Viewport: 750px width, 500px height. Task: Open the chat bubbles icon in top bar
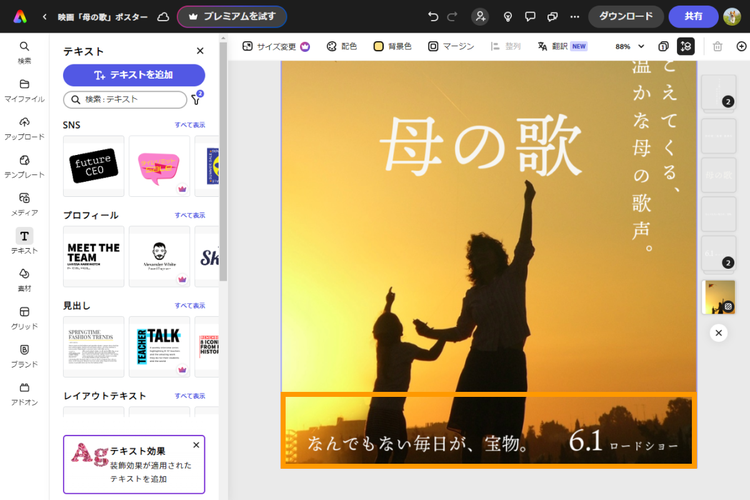click(552, 17)
